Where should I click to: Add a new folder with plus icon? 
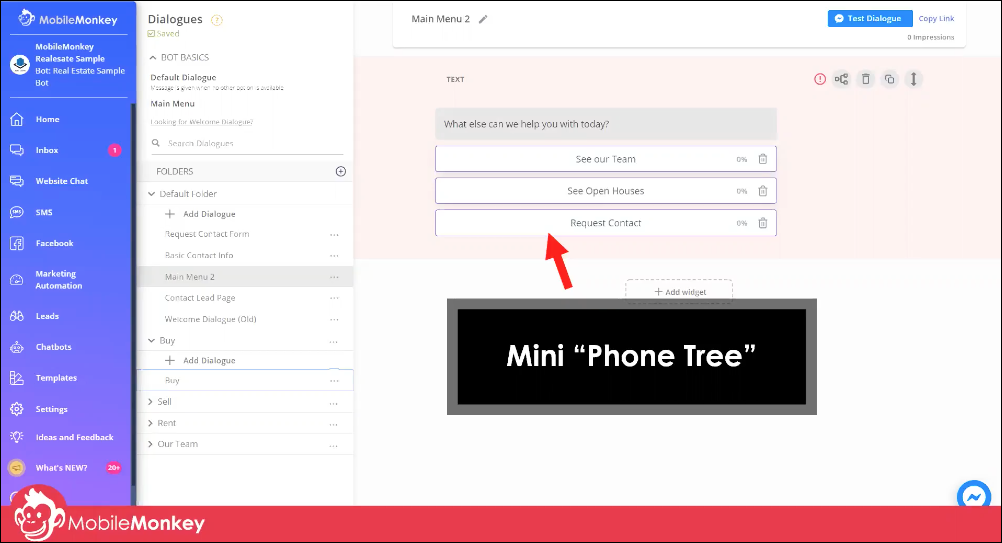(341, 171)
